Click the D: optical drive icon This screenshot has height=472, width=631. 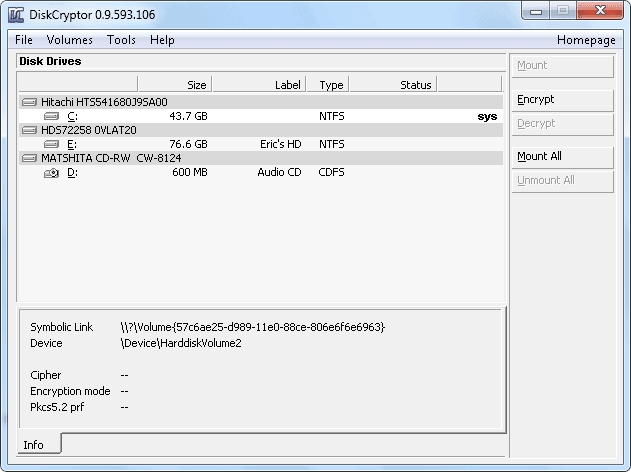(51, 173)
